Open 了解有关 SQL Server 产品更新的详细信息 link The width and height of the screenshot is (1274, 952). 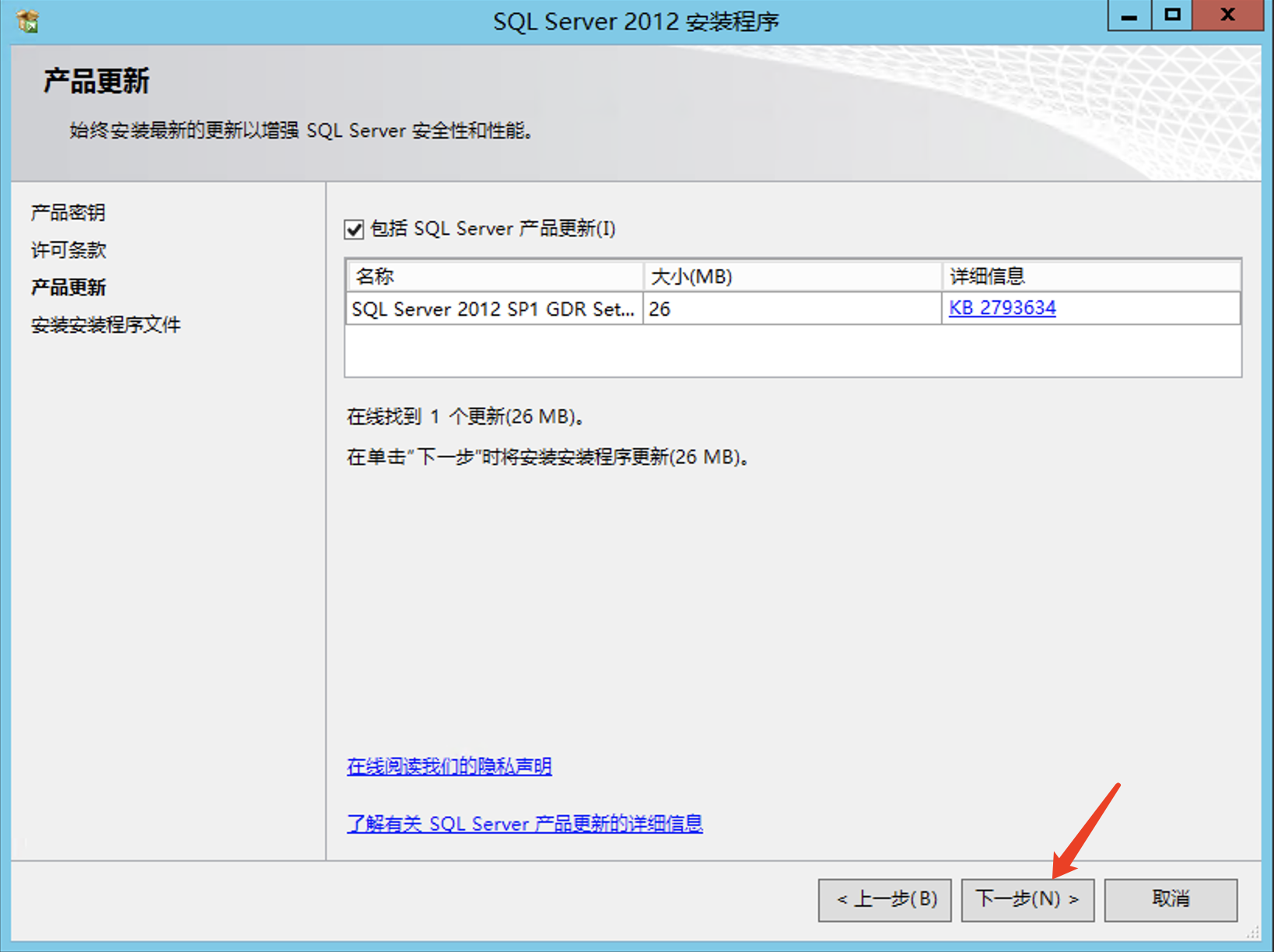[524, 824]
